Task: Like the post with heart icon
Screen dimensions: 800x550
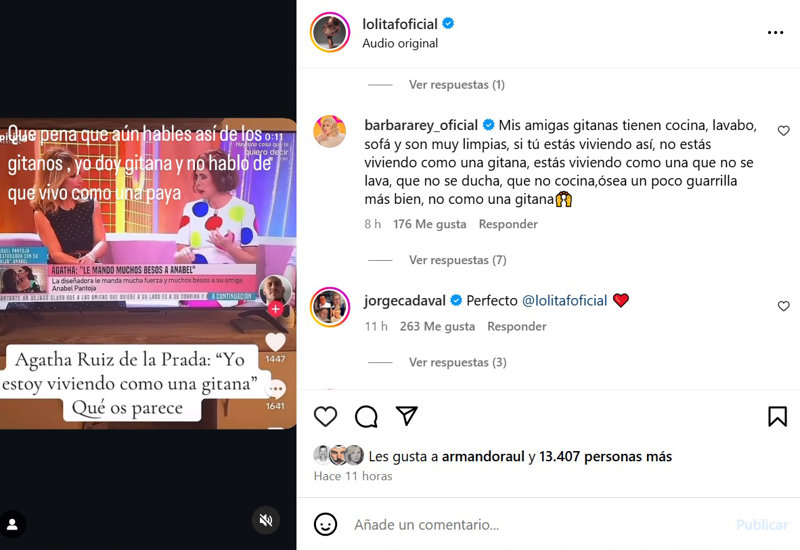Action: (325, 416)
